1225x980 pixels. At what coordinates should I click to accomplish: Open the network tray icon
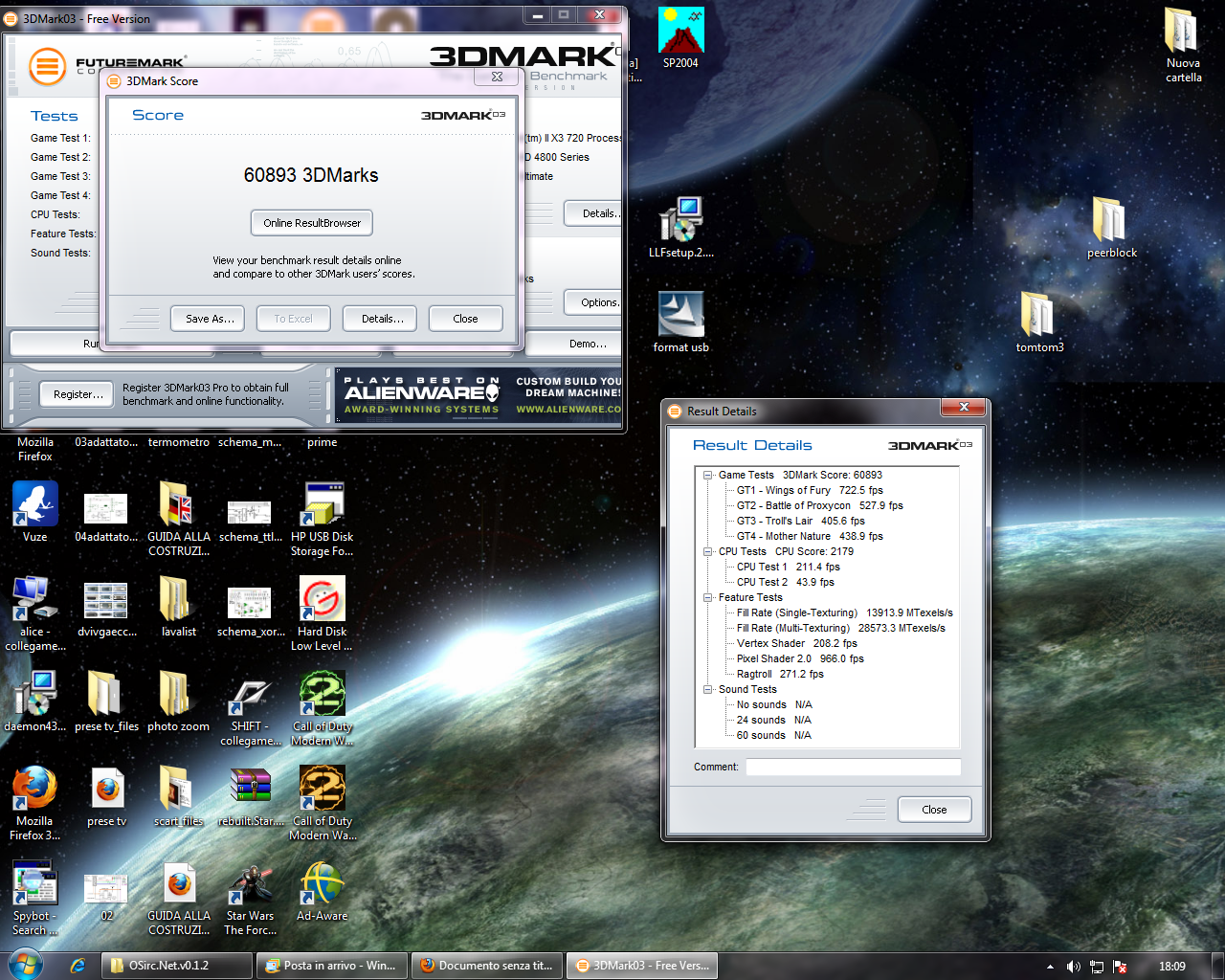pos(1097,967)
